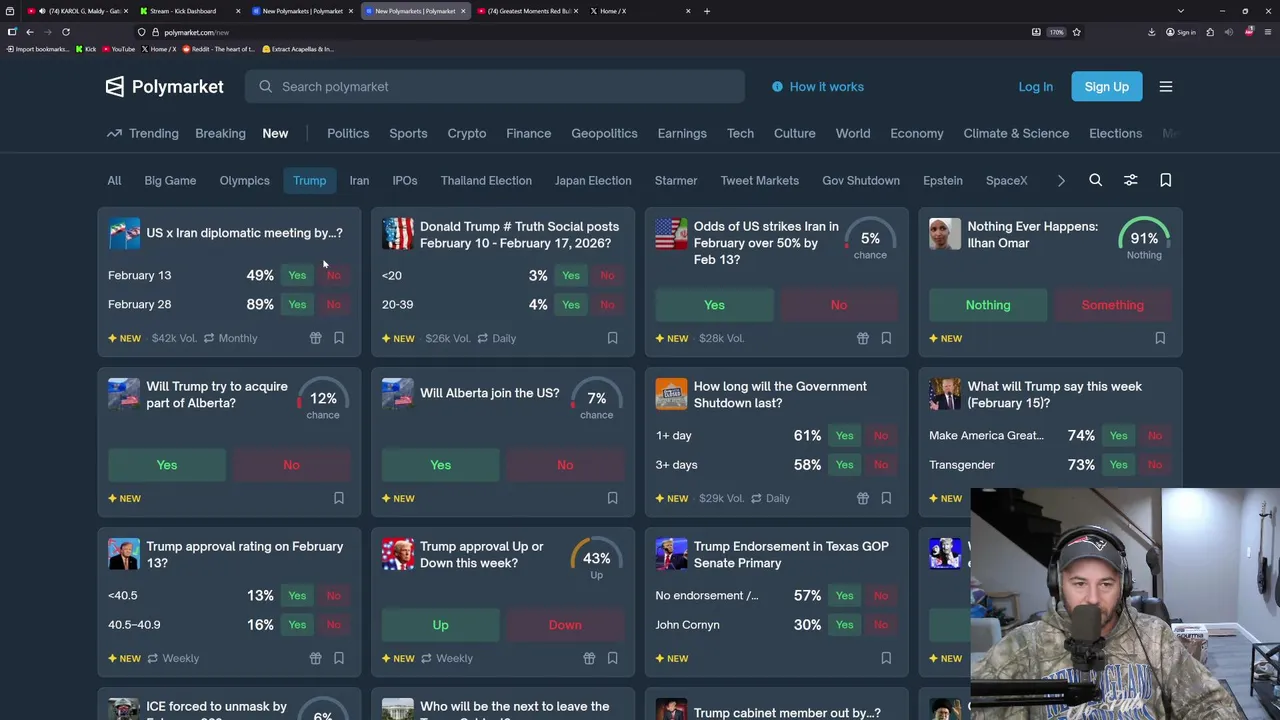Click Yes for 1+ day shutdown
Image resolution: width=1280 pixels, height=720 pixels.
pos(845,435)
